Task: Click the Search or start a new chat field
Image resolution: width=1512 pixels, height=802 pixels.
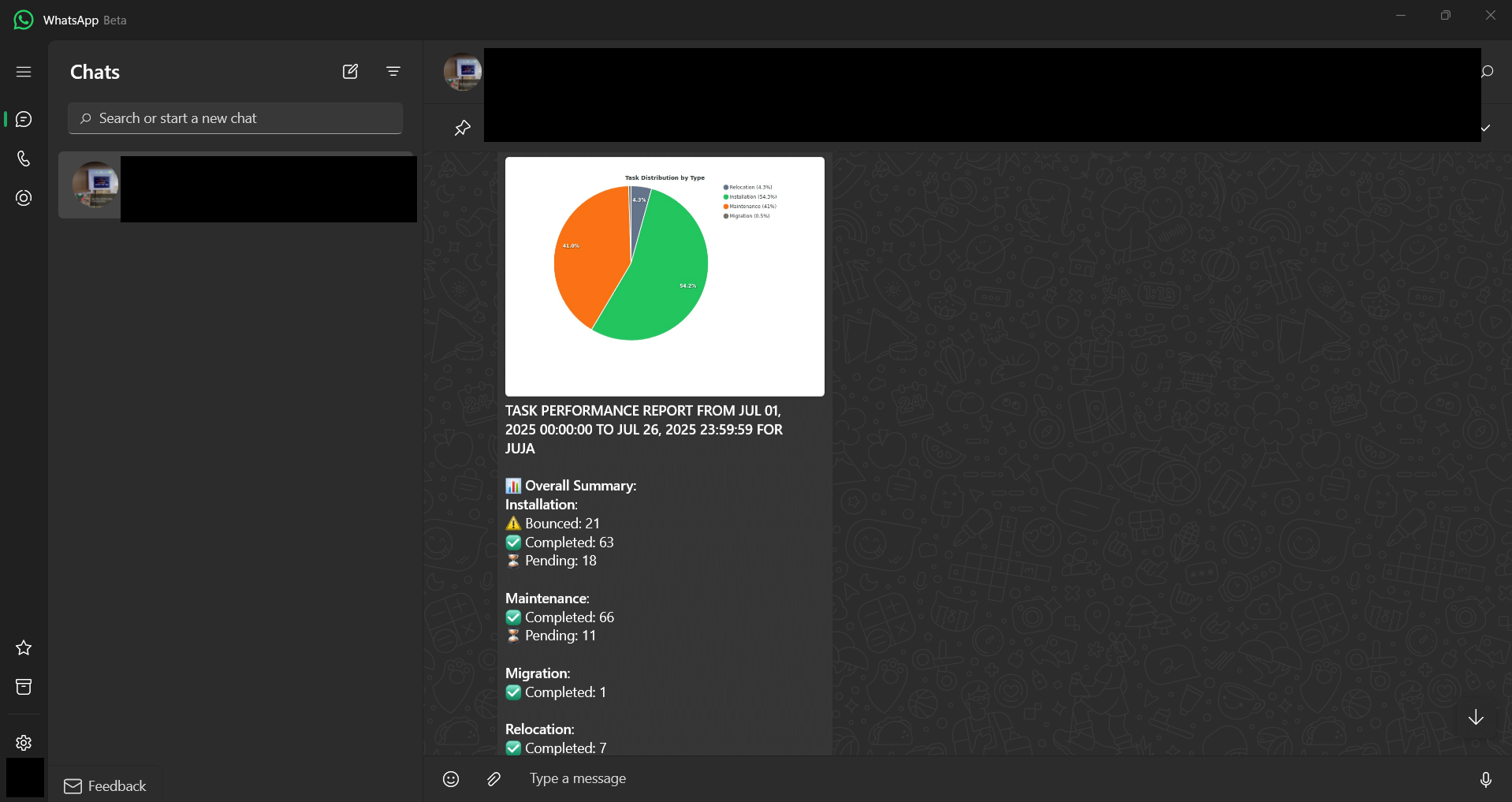Action: pos(235,118)
